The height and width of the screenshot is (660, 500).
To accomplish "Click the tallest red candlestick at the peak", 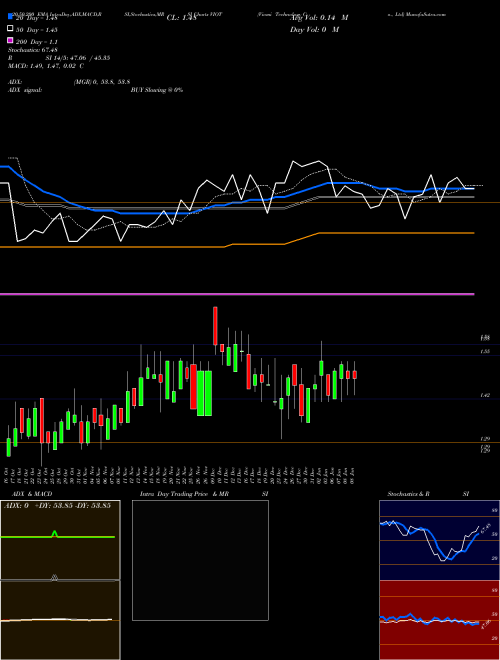I will 215,326.
